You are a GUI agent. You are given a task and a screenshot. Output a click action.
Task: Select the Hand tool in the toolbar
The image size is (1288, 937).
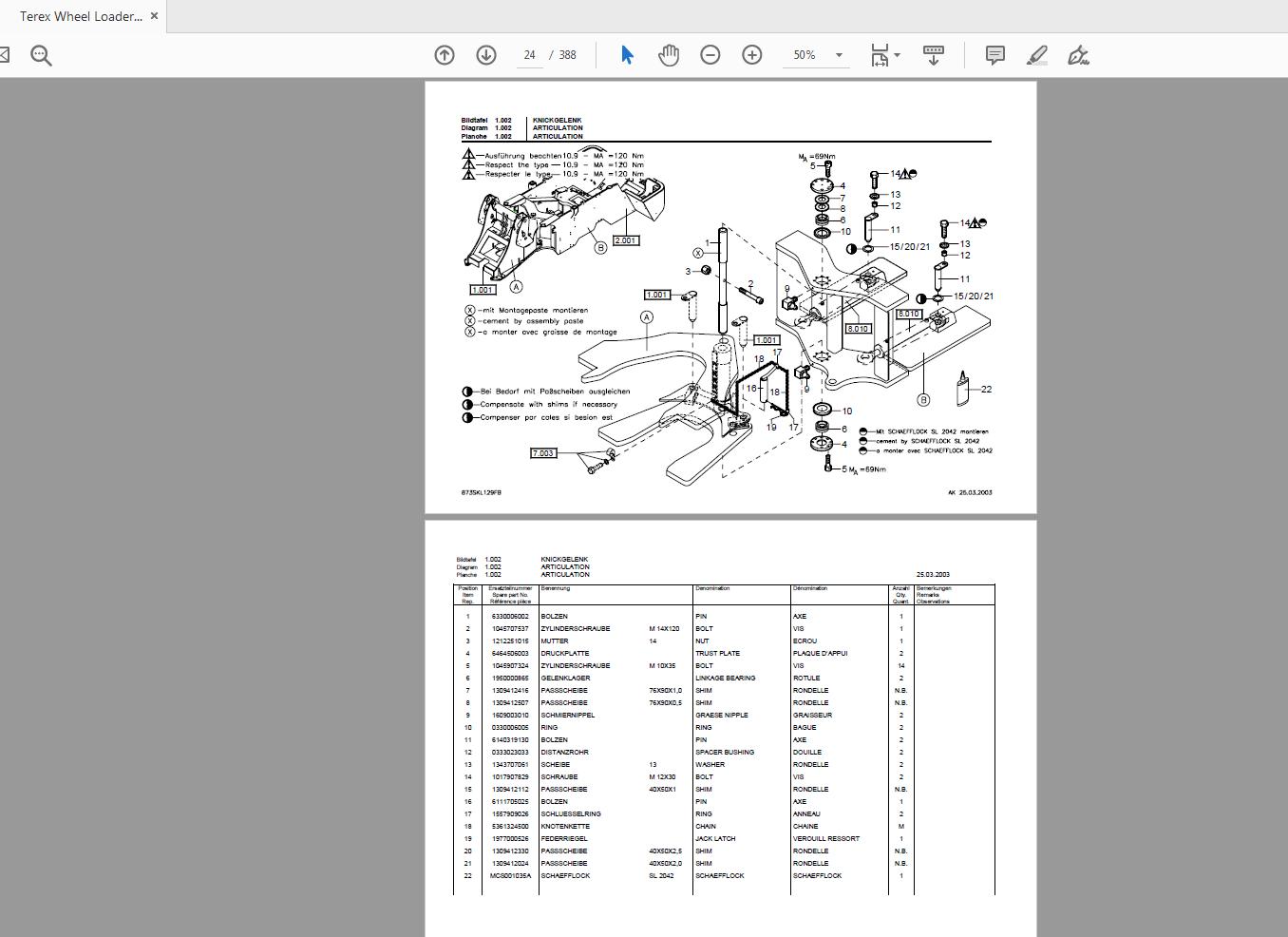tap(669, 54)
